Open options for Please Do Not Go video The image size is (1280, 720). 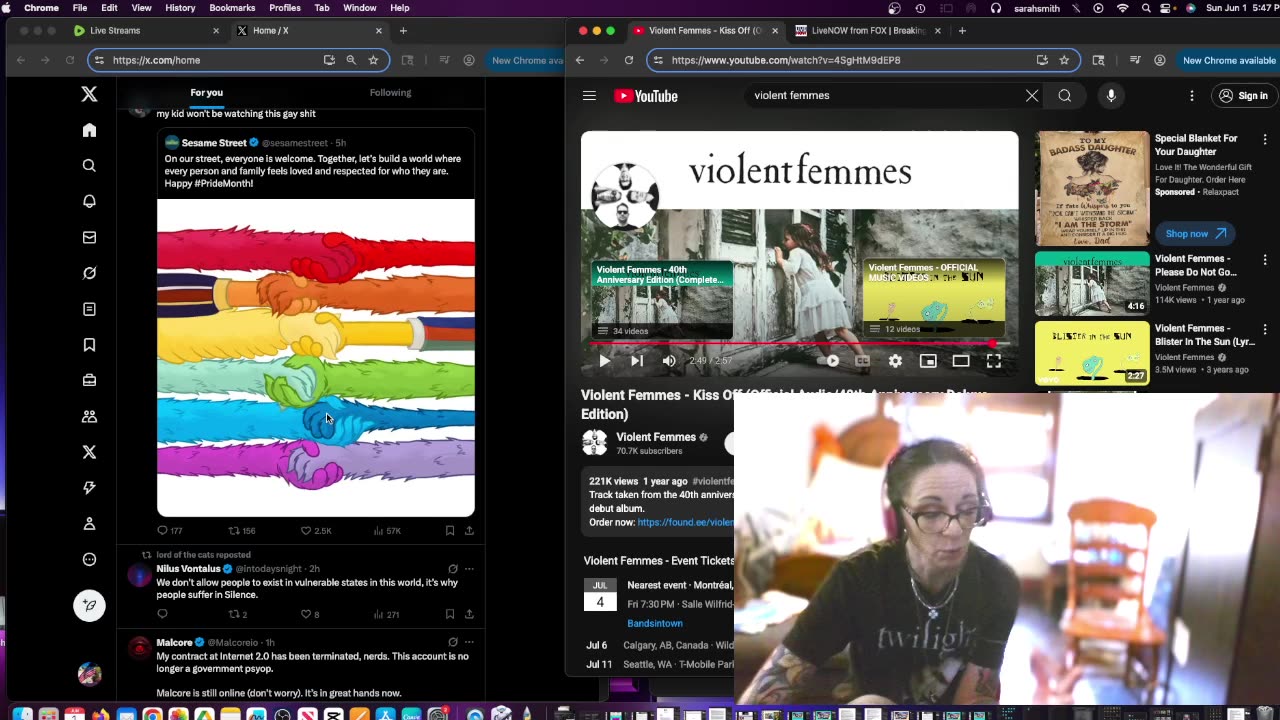coord(1265,260)
